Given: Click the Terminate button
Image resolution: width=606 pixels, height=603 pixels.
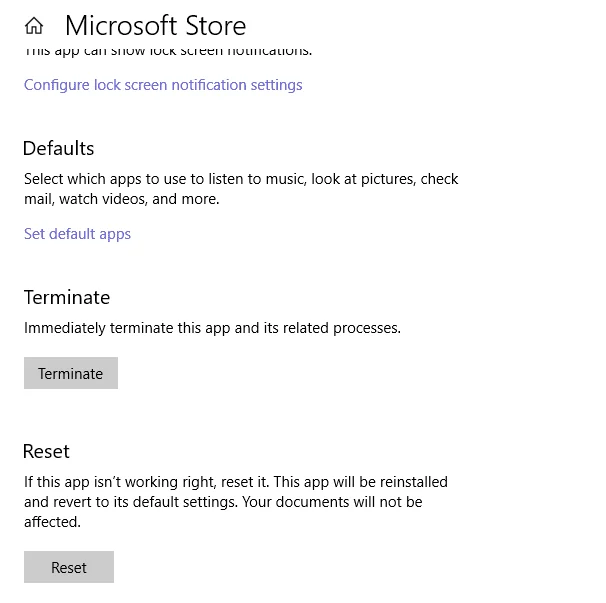Looking at the screenshot, I should (x=71, y=373).
